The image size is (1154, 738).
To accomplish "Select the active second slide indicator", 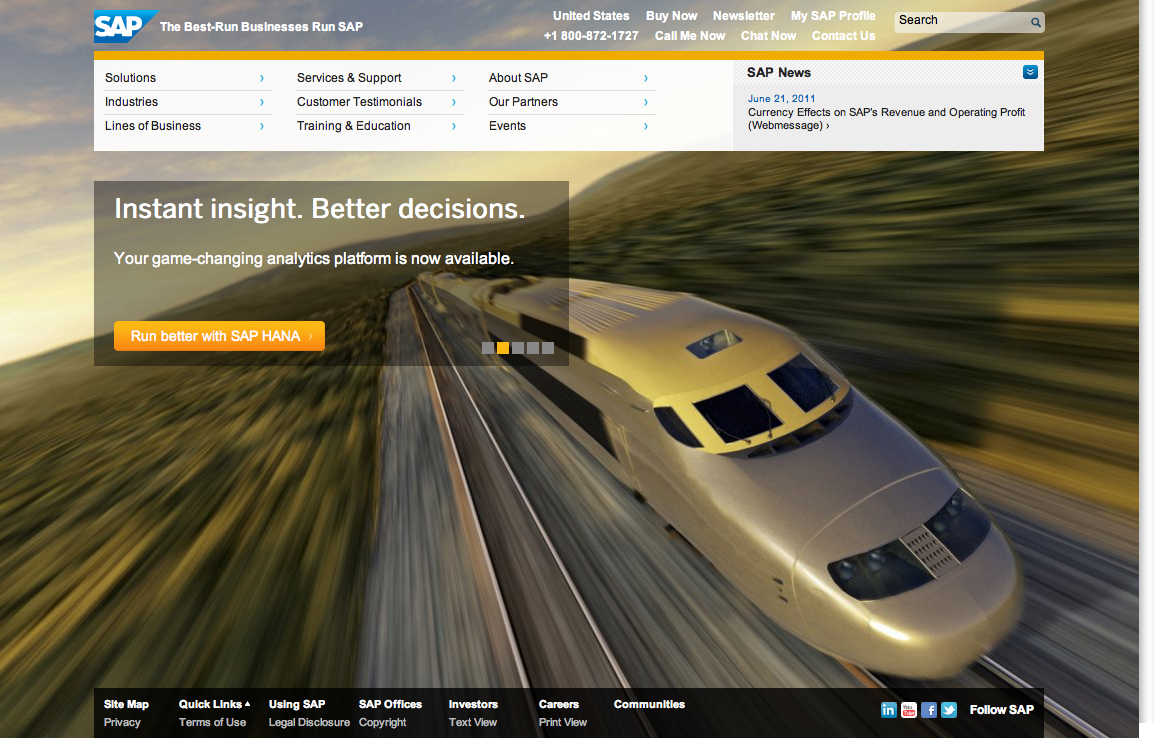I will (503, 348).
